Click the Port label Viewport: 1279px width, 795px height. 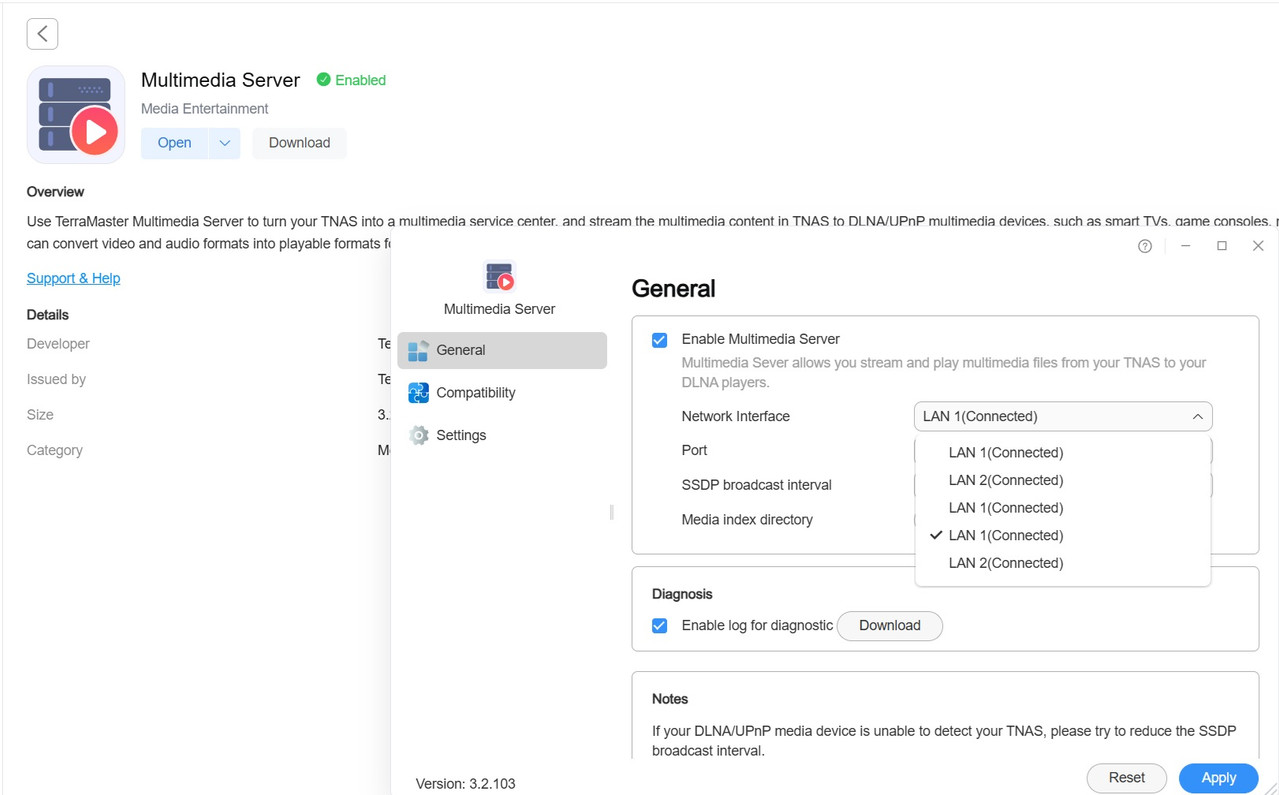(x=694, y=450)
